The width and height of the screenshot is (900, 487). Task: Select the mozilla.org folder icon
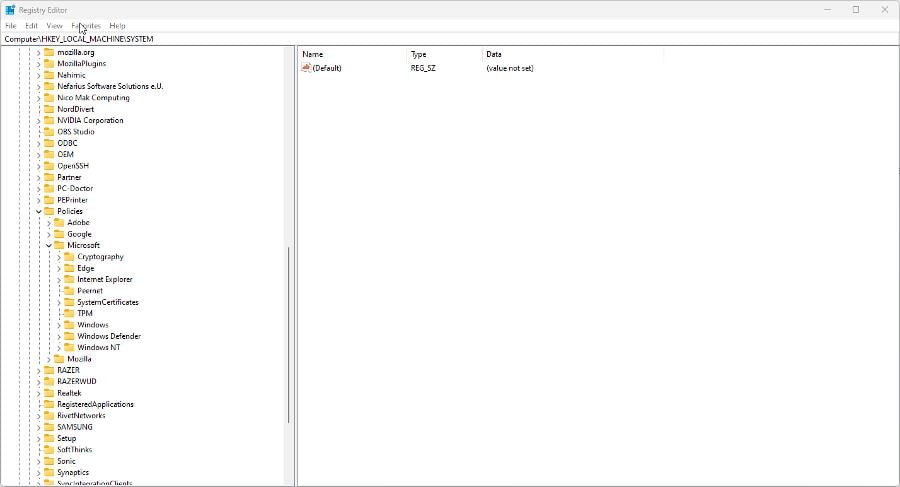tap(49, 52)
